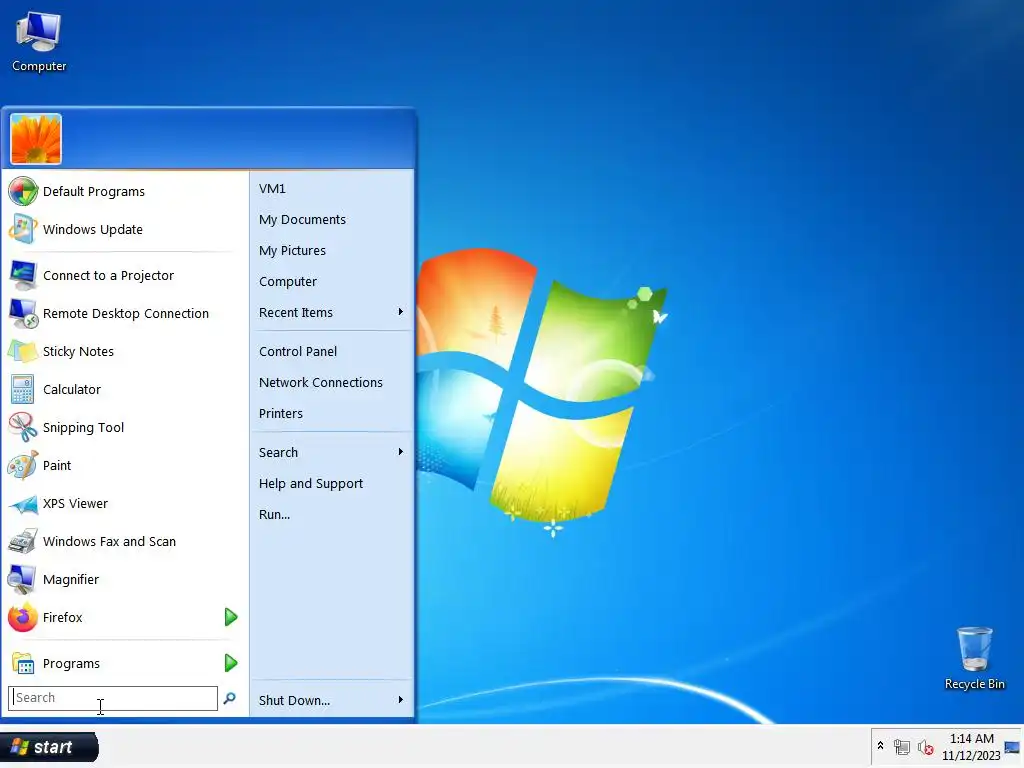This screenshot has height=768, width=1024.
Task: Click Snipping Tool text label
Action: (x=83, y=428)
